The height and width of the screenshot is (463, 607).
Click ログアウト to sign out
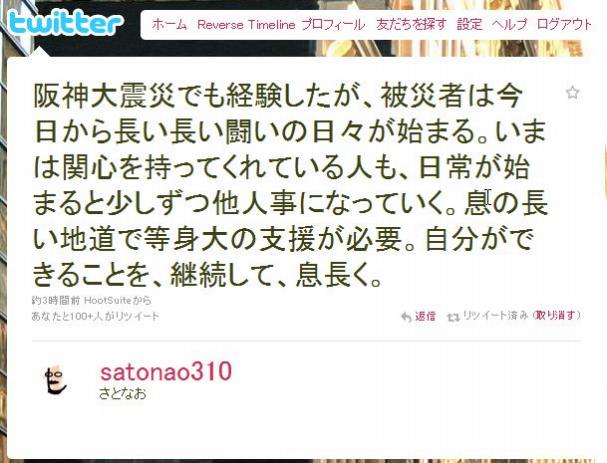point(565,25)
